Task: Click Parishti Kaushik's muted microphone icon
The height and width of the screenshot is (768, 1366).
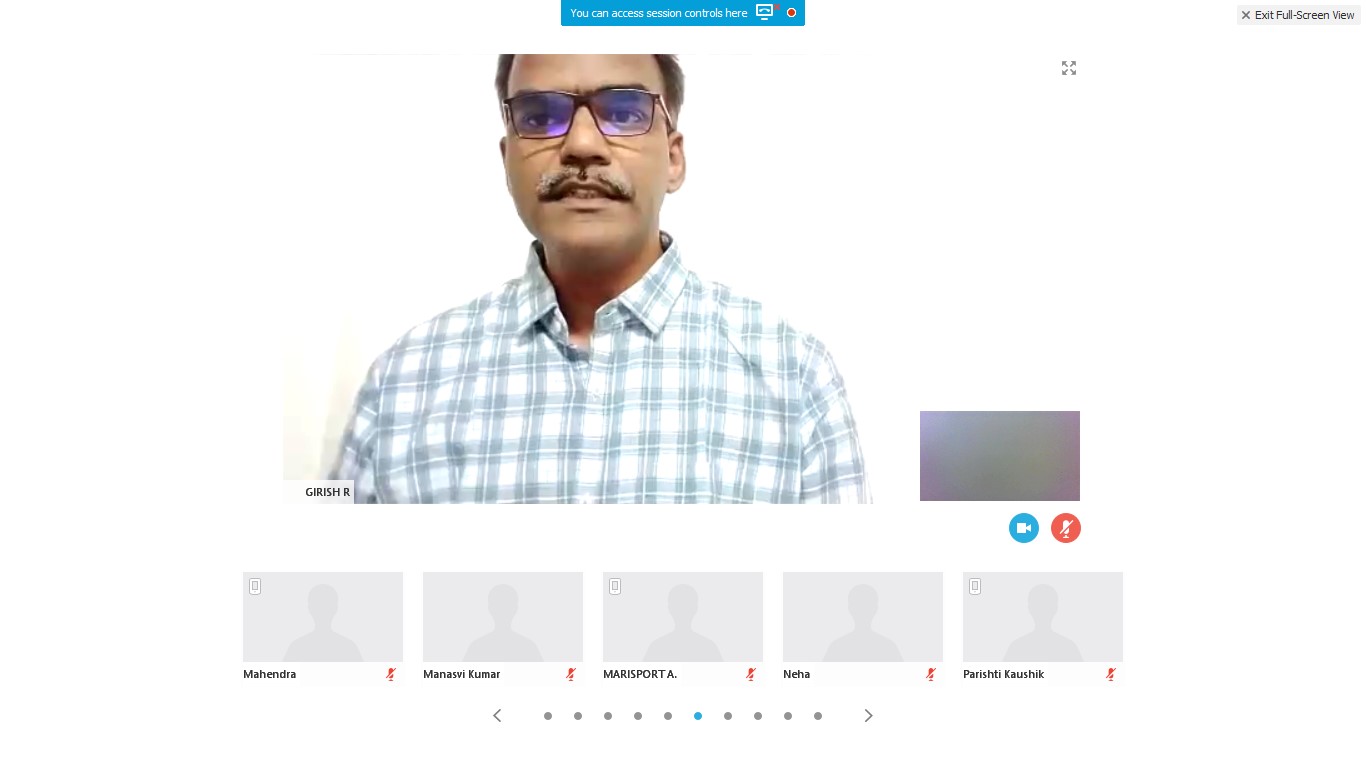Action: tap(1111, 675)
